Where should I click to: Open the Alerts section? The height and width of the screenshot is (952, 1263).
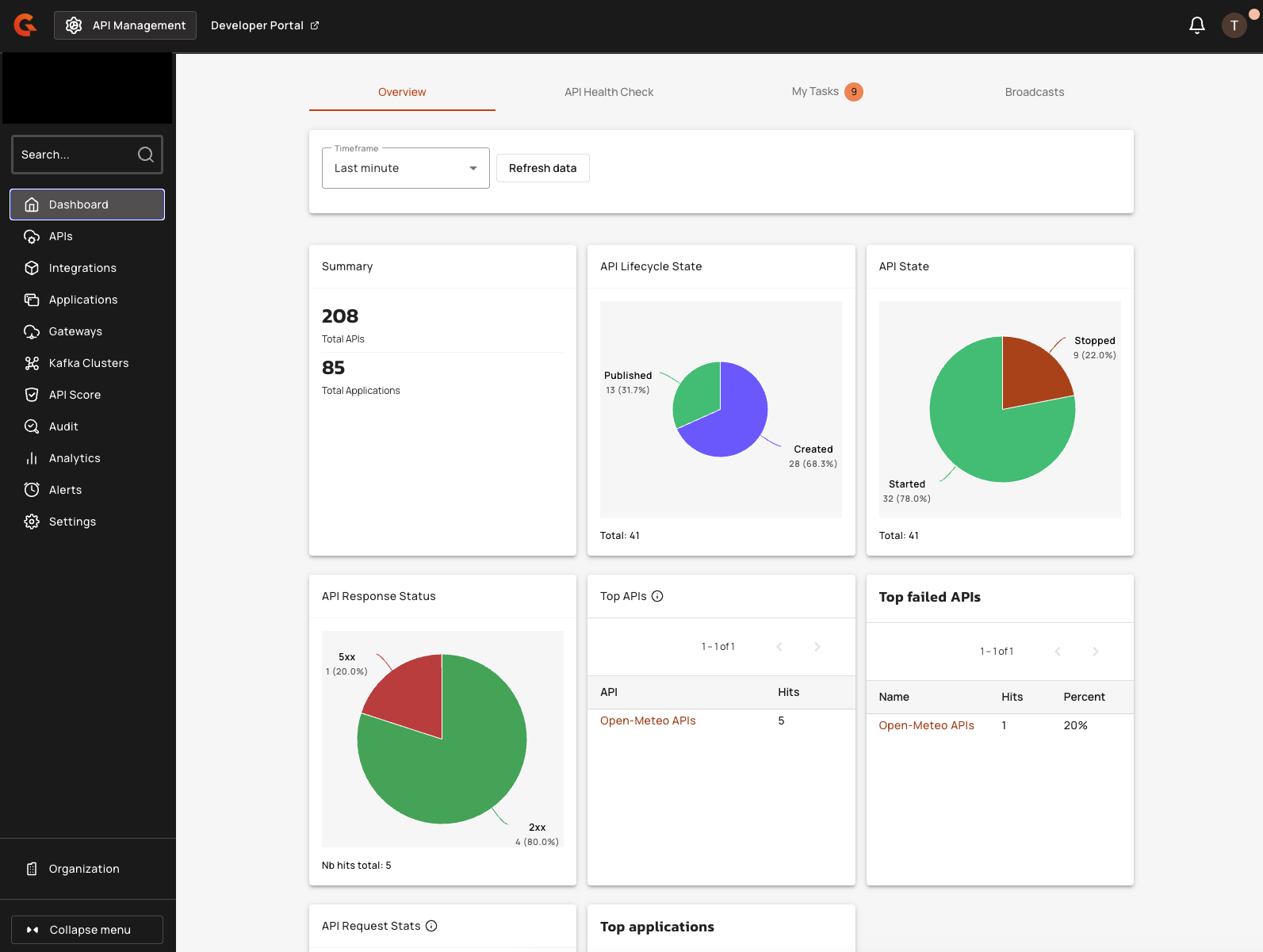tap(65, 490)
